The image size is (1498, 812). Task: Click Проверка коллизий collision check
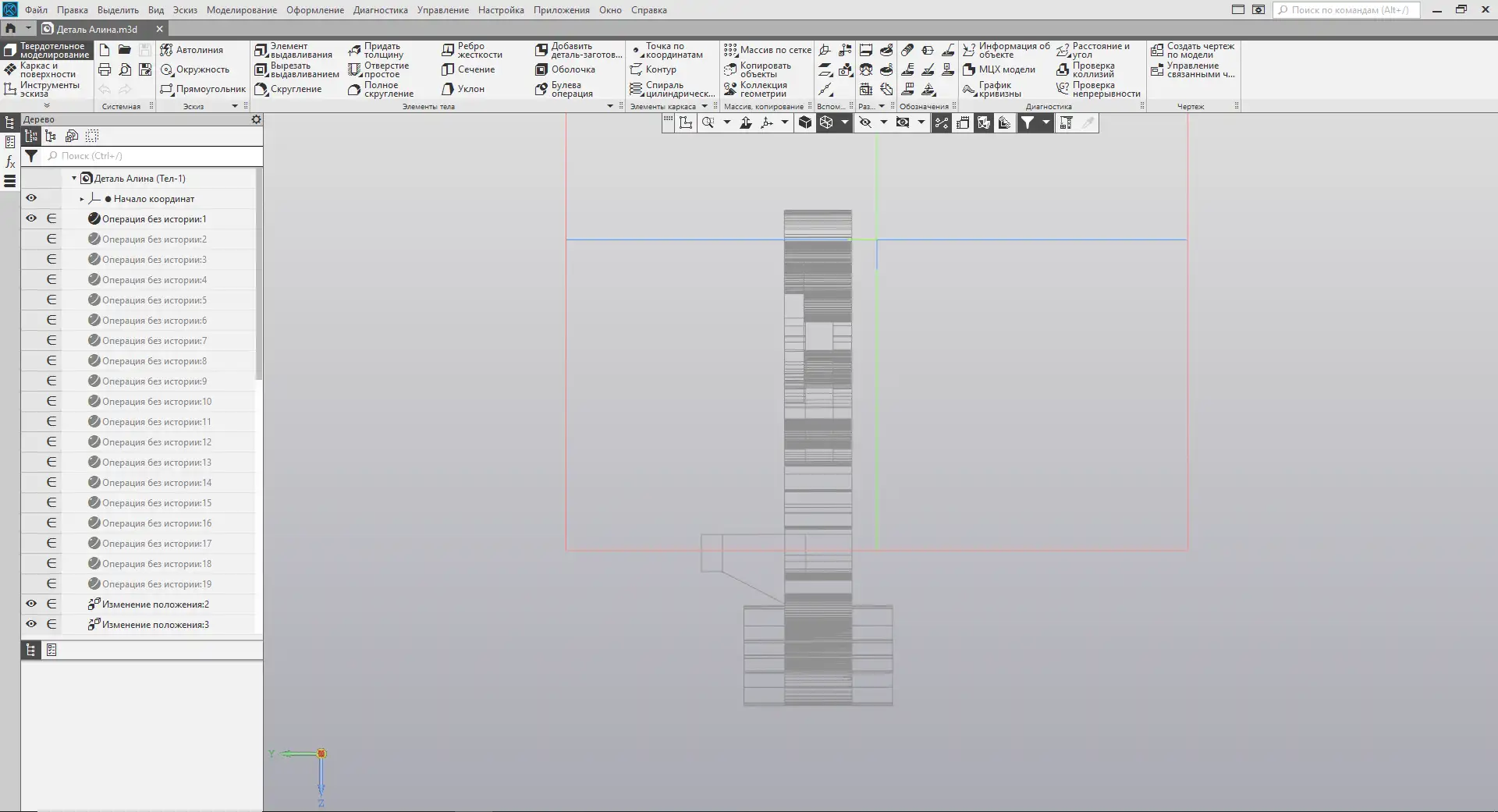tap(1085, 69)
